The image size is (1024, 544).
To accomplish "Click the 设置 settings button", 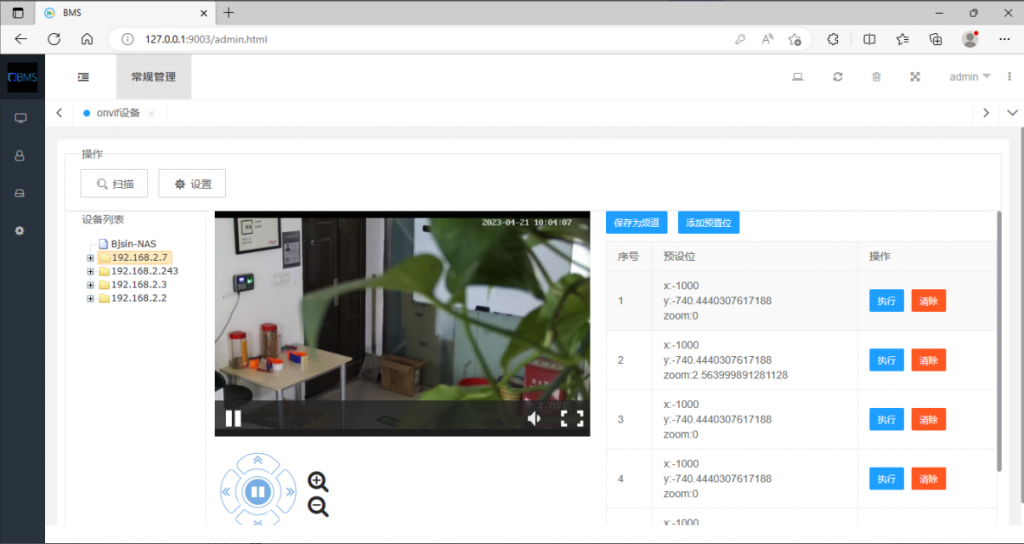I will [192, 184].
